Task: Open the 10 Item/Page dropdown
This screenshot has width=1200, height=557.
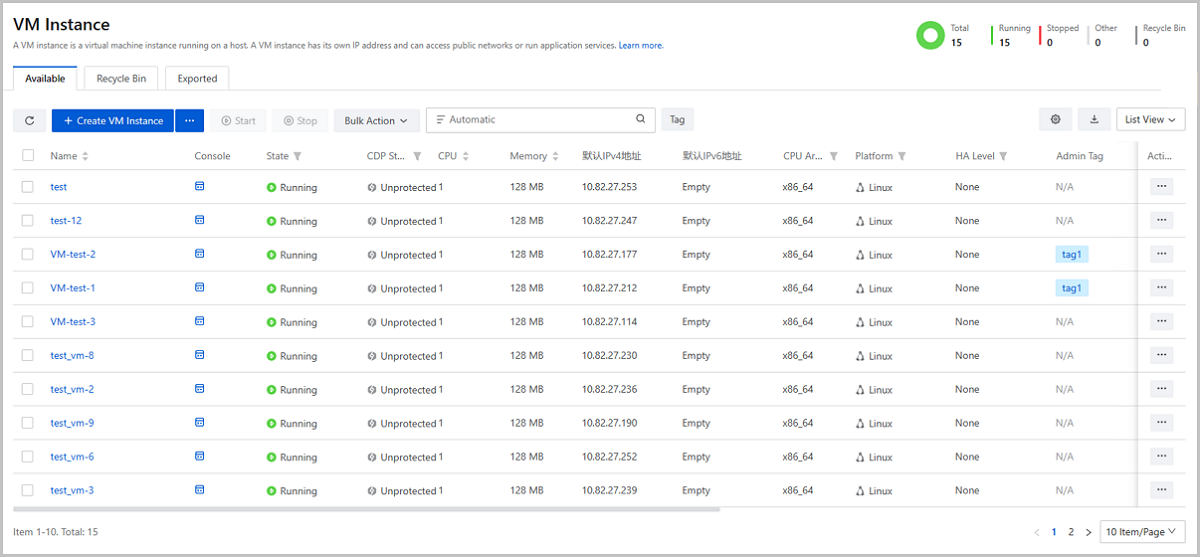Action: click(x=1142, y=532)
